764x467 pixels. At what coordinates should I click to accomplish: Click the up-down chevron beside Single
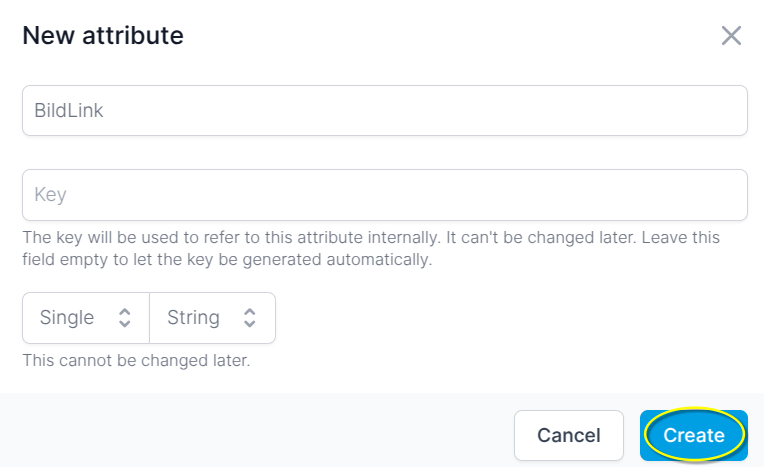point(125,318)
